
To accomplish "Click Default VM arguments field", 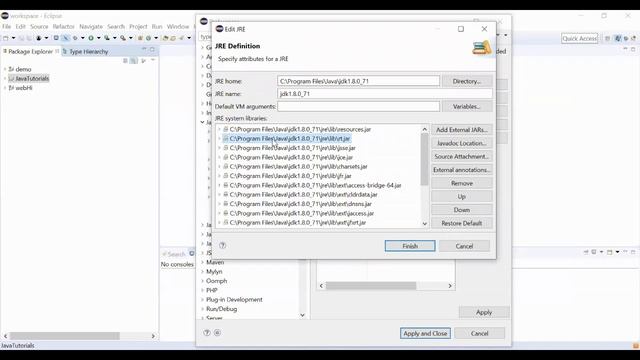I will (358, 107).
